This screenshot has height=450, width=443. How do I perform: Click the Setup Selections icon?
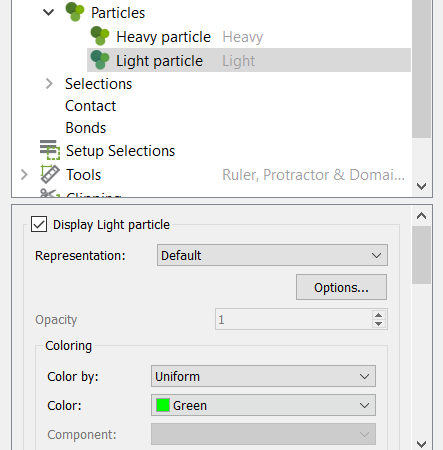(x=50, y=150)
